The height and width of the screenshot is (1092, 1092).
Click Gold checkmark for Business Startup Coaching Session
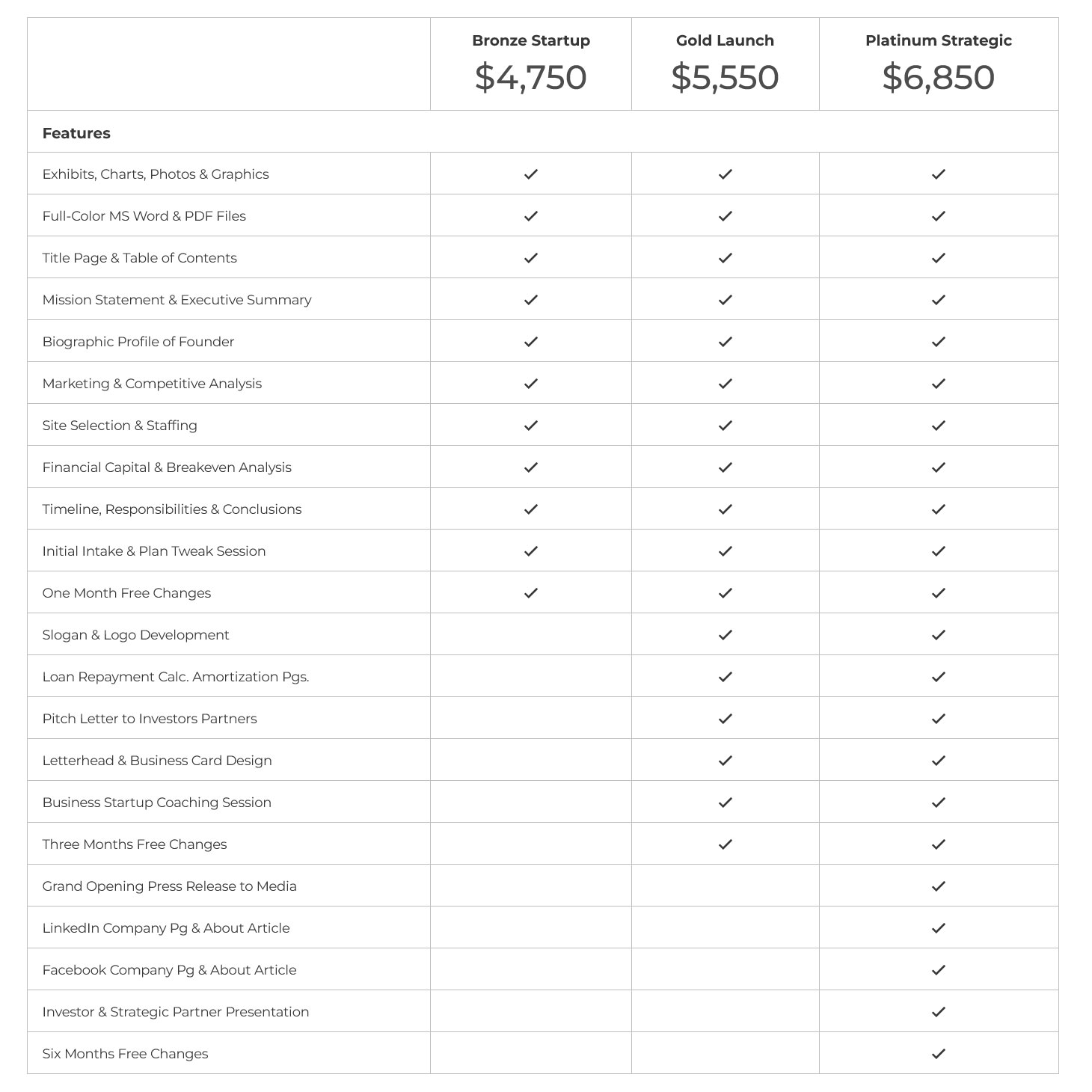725,803
